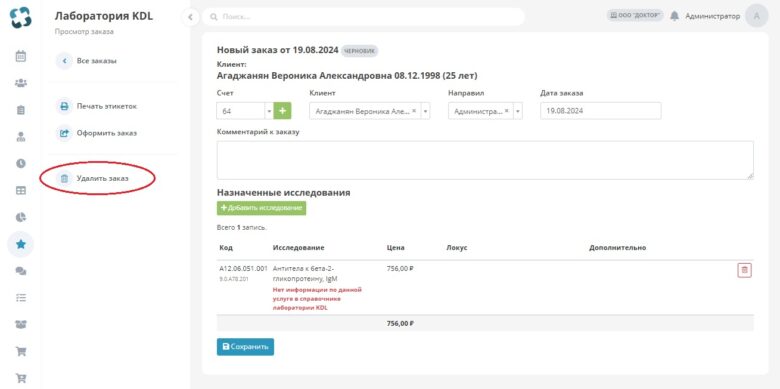Open the task list sidebar icon
Image resolution: width=780 pixels, height=389 pixels.
[20, 298]
